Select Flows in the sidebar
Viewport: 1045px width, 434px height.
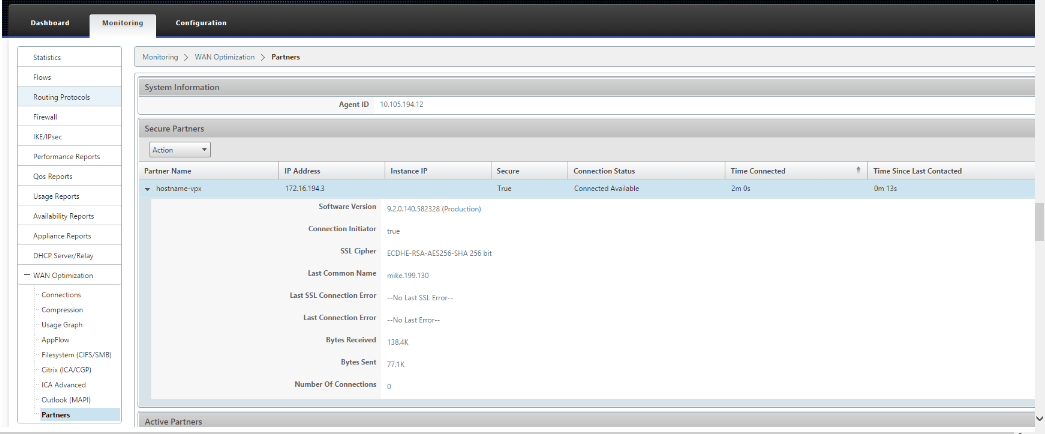point(69,77)
